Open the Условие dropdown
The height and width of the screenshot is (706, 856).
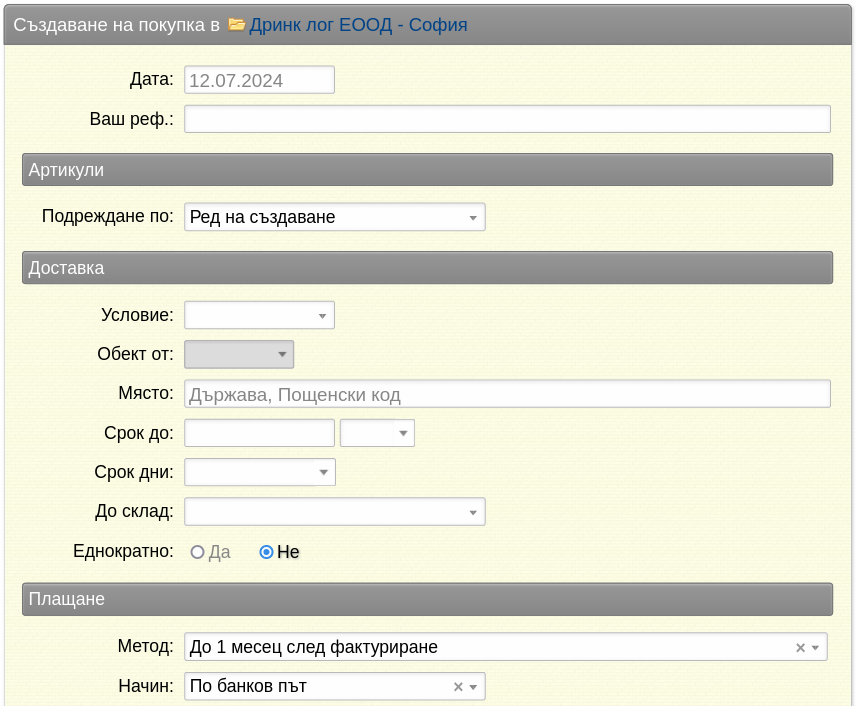click(x=259, y=315)
